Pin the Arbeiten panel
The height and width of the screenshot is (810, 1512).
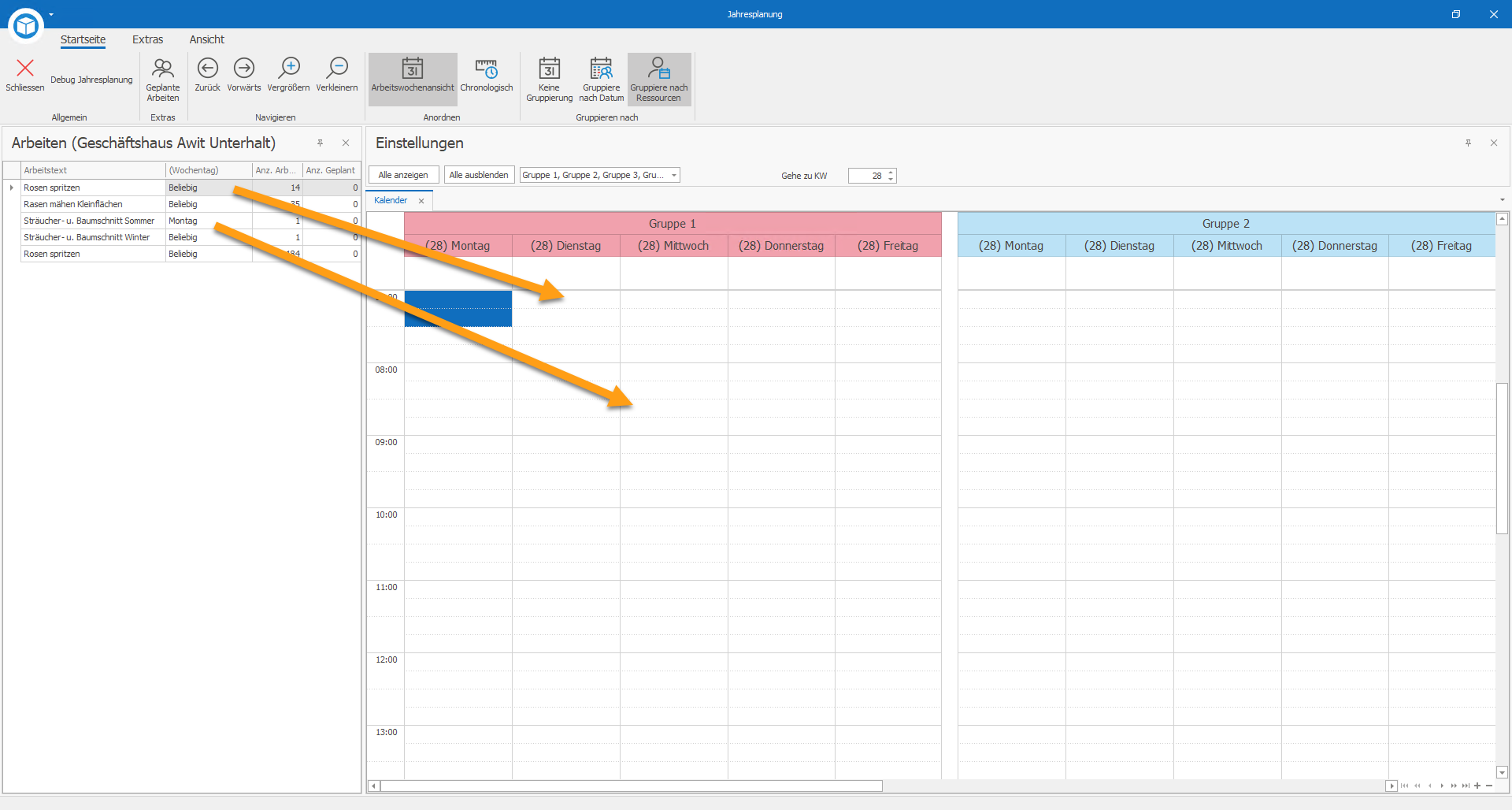point(320,143)
